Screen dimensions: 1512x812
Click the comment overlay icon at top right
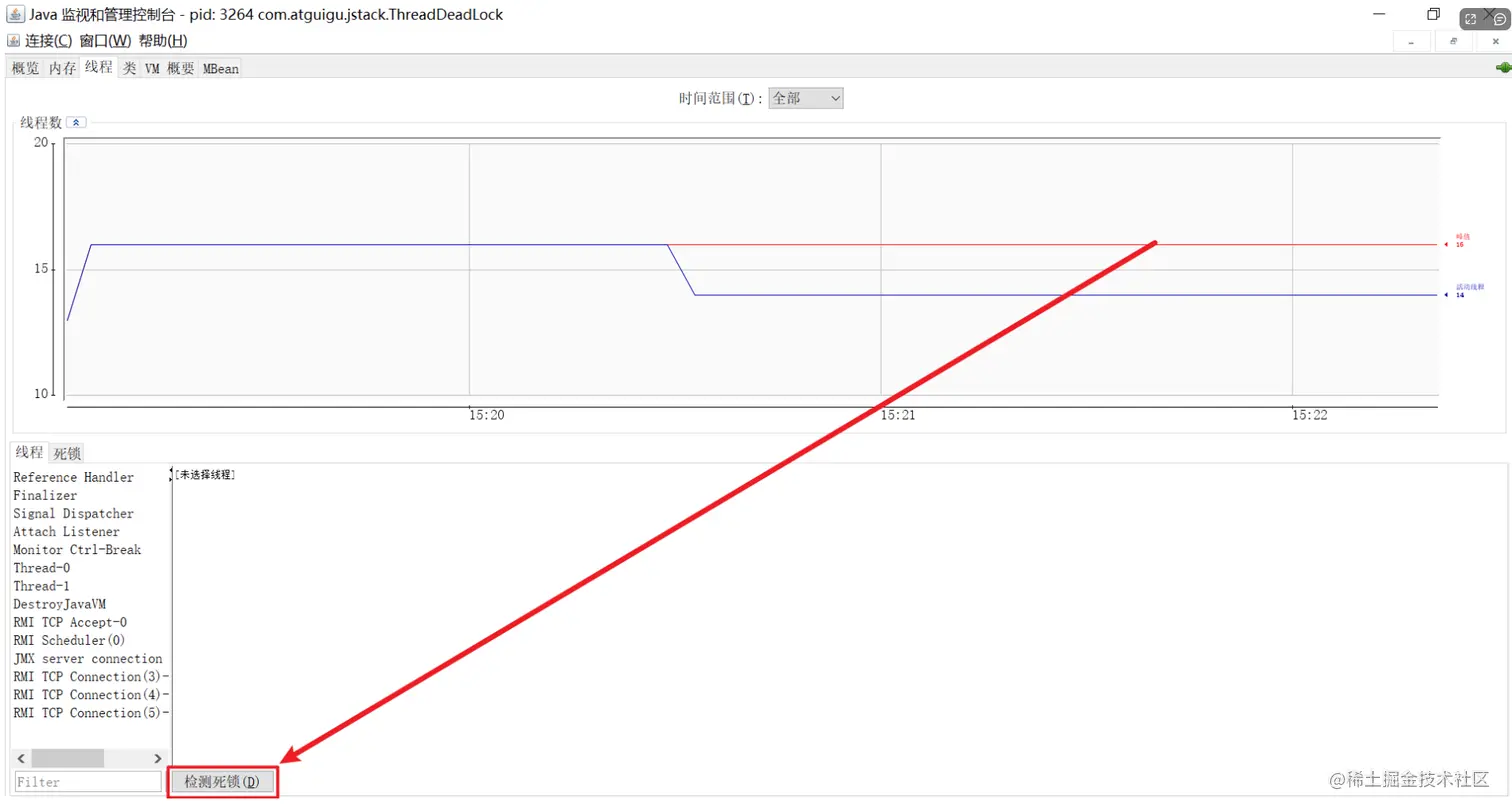pyautogui.click(x=1499, y=19)
